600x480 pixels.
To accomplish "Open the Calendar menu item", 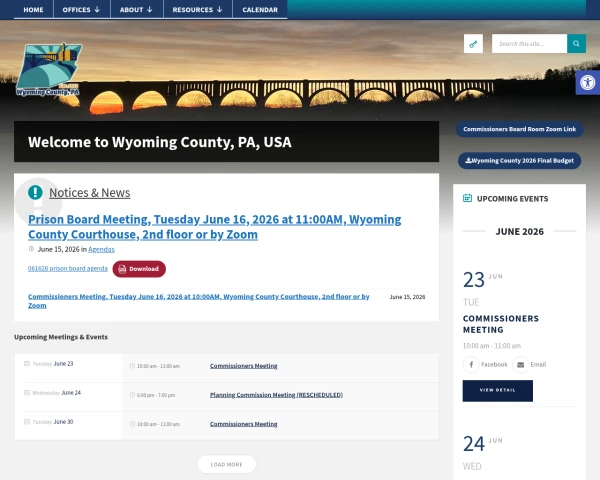I will (260, 10).
